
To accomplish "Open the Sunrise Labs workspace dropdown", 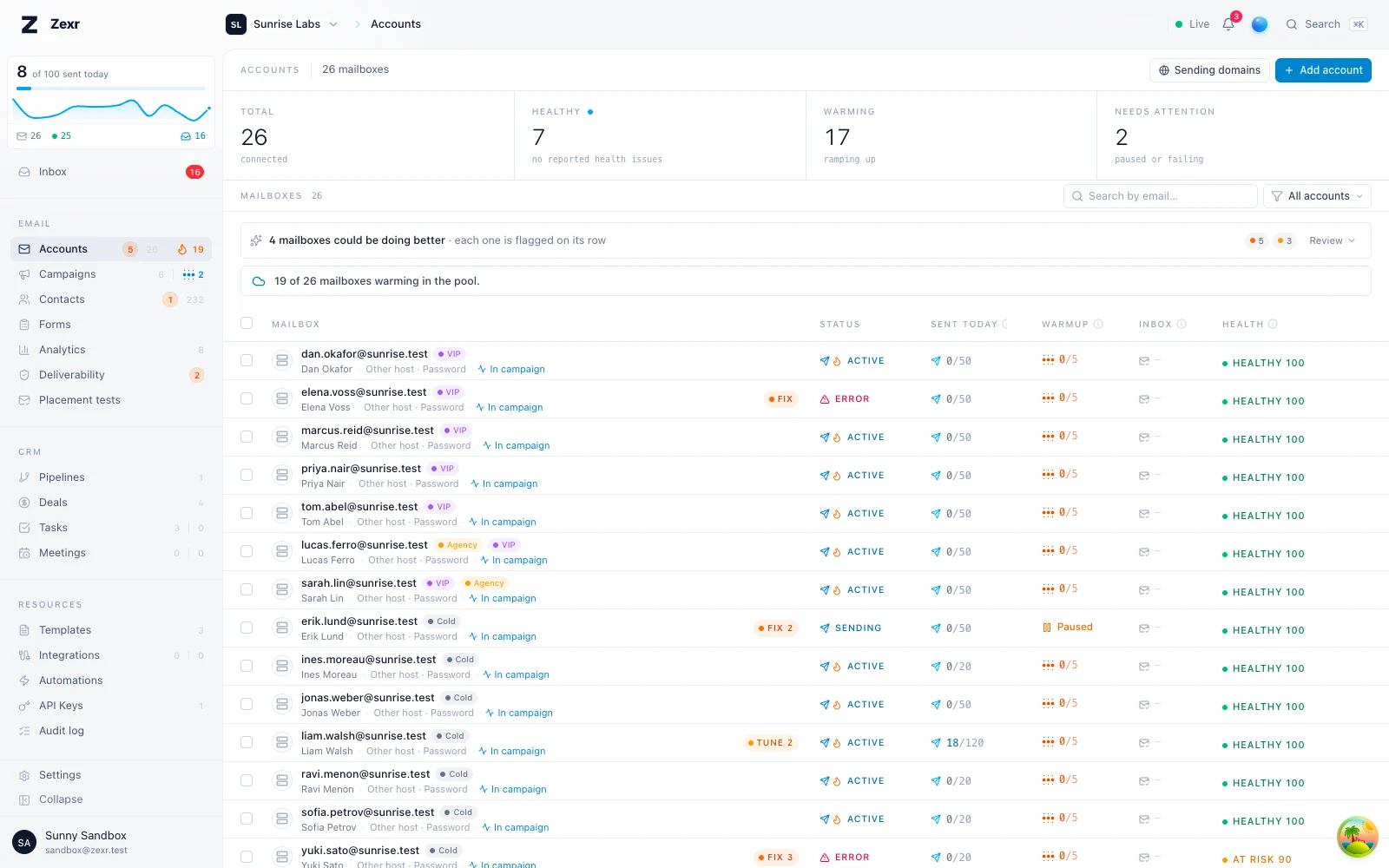I will 283,24.
